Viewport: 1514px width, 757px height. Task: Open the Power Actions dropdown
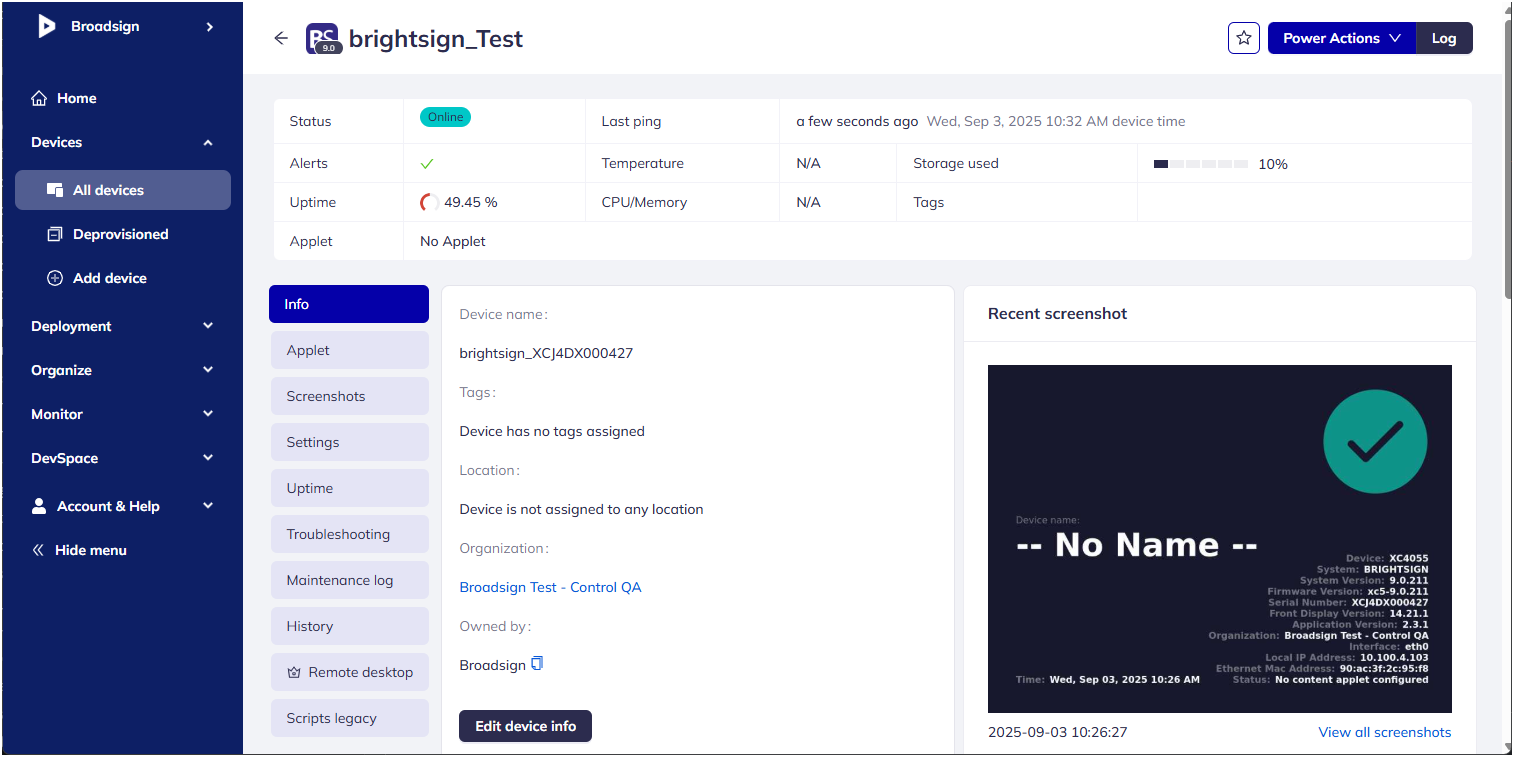1342,38
